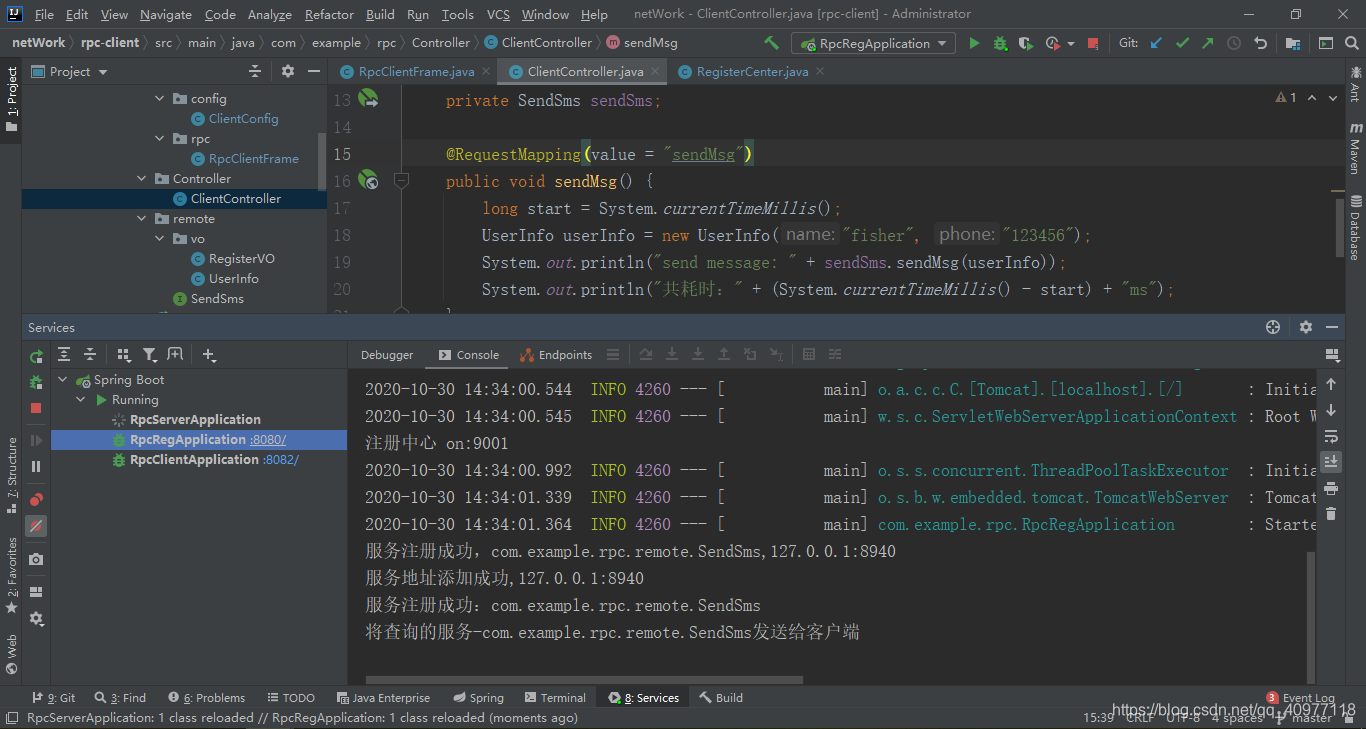Update project via Git blue arrow
Screen dimensions: 1366x729
point(1157,43)
